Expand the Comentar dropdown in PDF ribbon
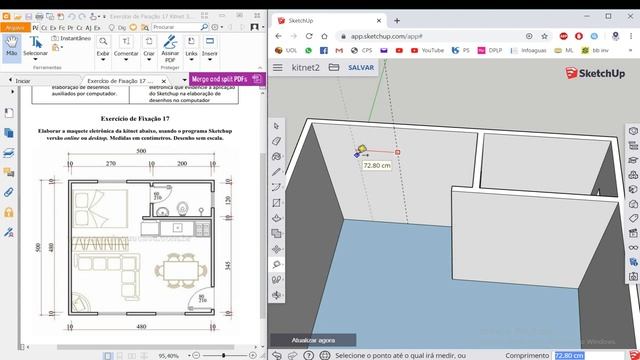640x360 pixels. (126, 60)
